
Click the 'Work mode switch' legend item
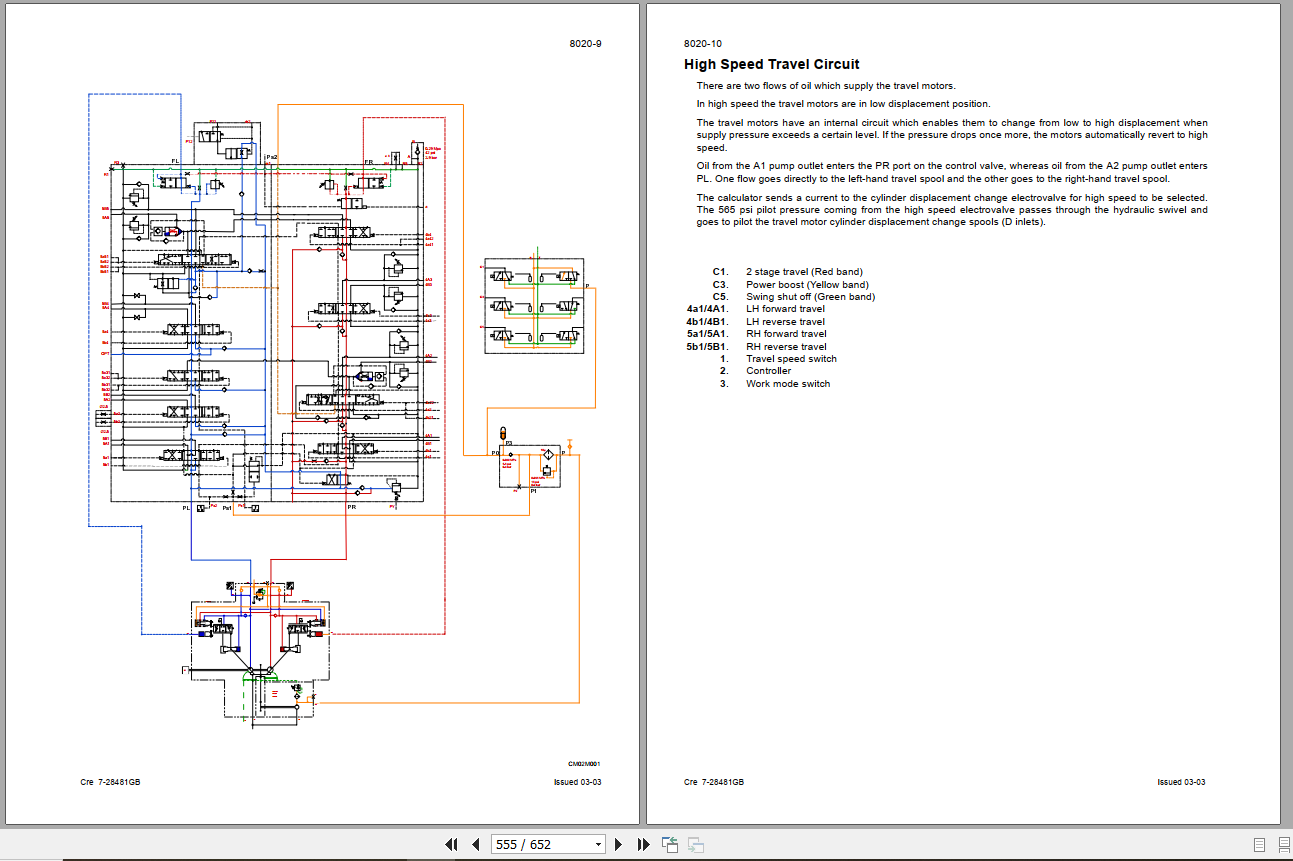[787, 384]
